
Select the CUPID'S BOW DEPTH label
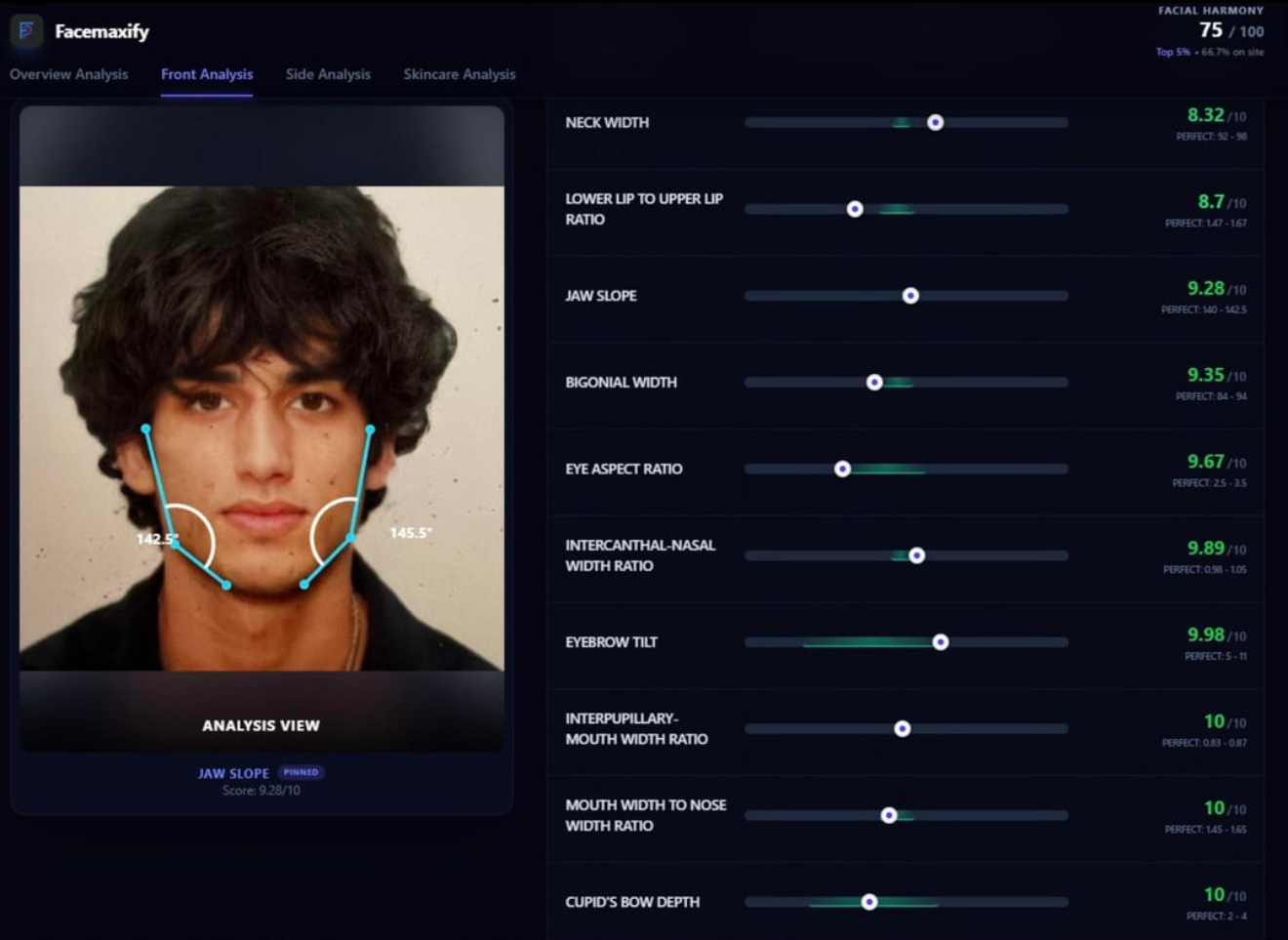point(632,902)
